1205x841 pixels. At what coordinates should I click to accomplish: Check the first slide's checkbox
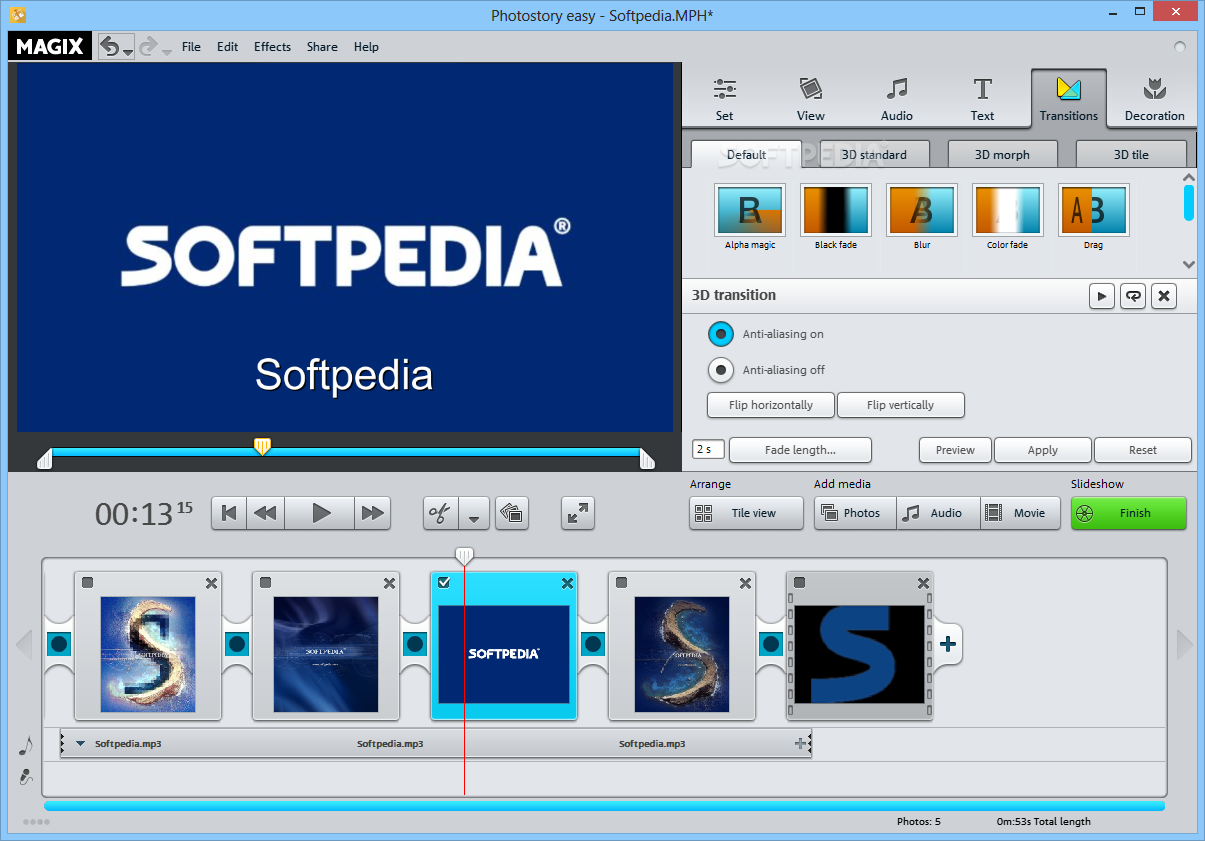(88, 583)
